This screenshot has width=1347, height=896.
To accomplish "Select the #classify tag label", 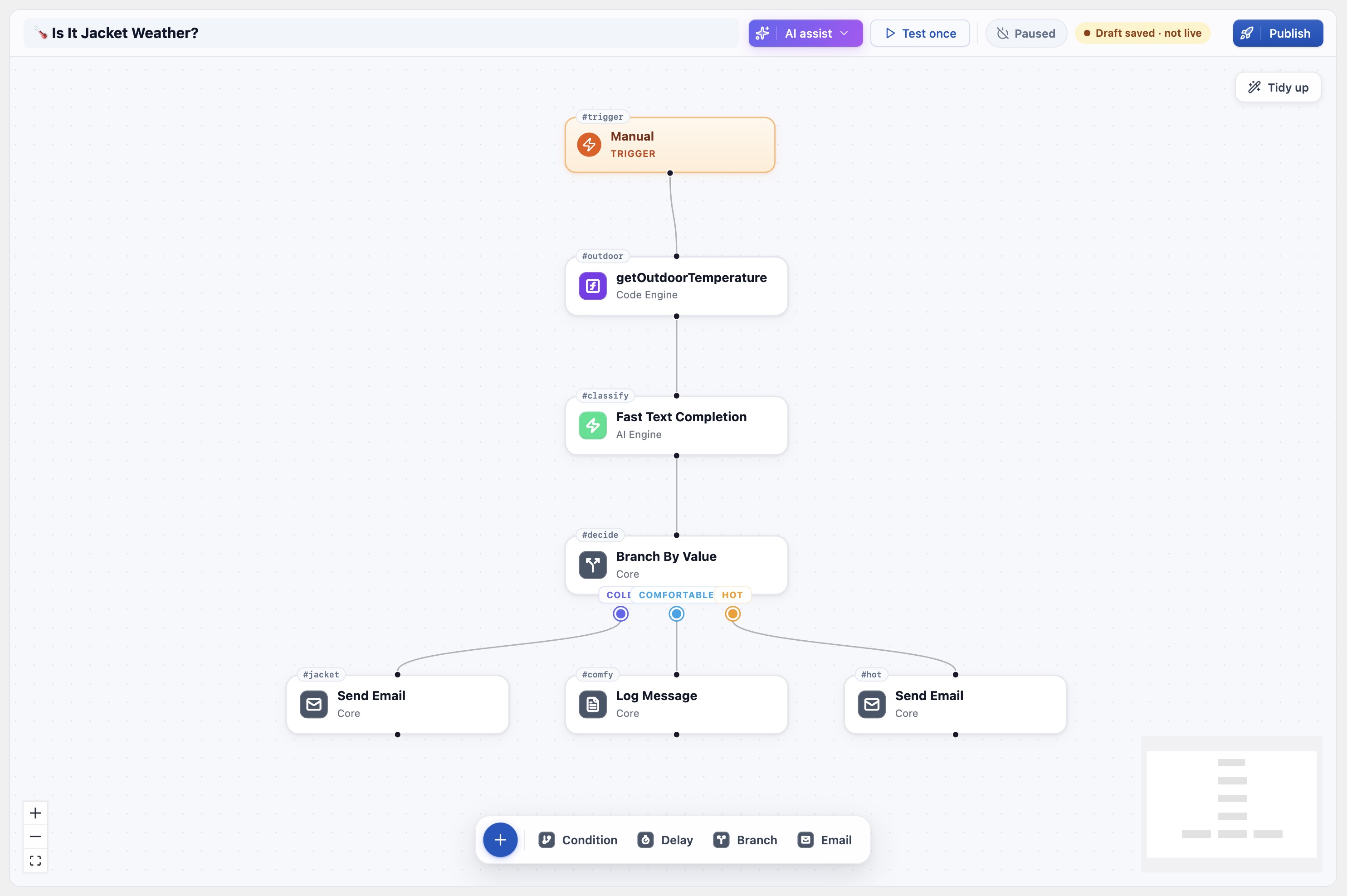I will pos(605,395).
